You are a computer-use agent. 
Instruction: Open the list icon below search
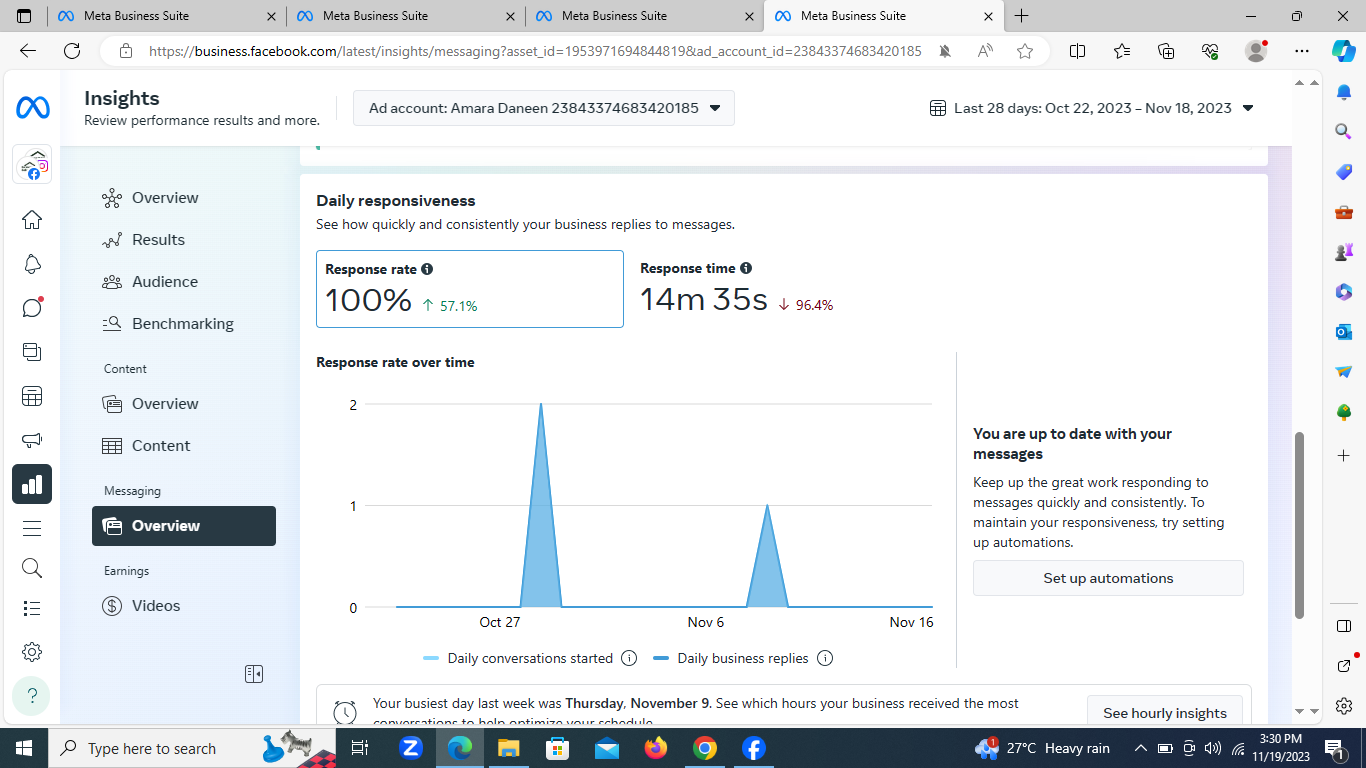[32, 608]
